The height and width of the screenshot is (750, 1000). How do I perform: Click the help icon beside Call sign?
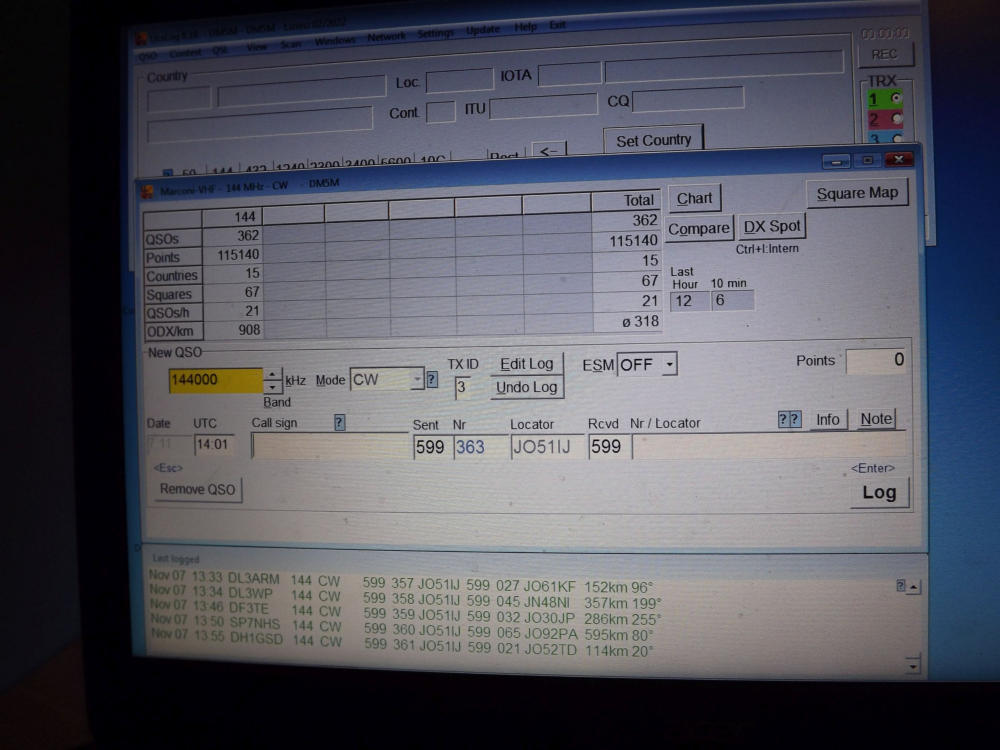pos(340,423)
